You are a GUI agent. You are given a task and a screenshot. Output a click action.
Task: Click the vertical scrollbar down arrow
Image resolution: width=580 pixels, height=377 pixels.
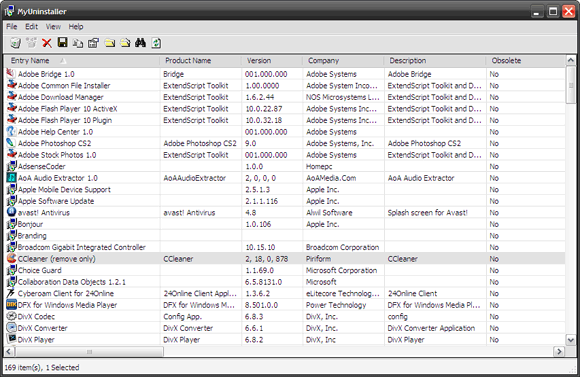[x=570, y=340]
